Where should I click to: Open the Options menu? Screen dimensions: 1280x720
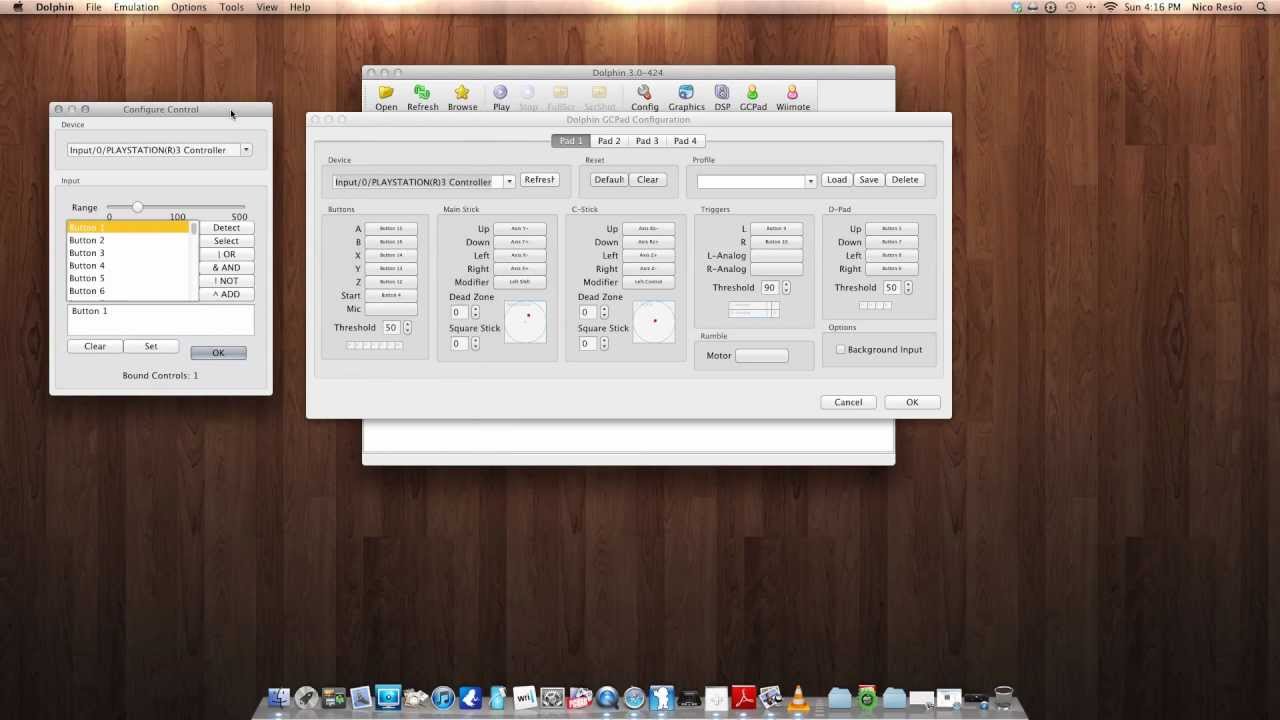(x=188, y=7)
